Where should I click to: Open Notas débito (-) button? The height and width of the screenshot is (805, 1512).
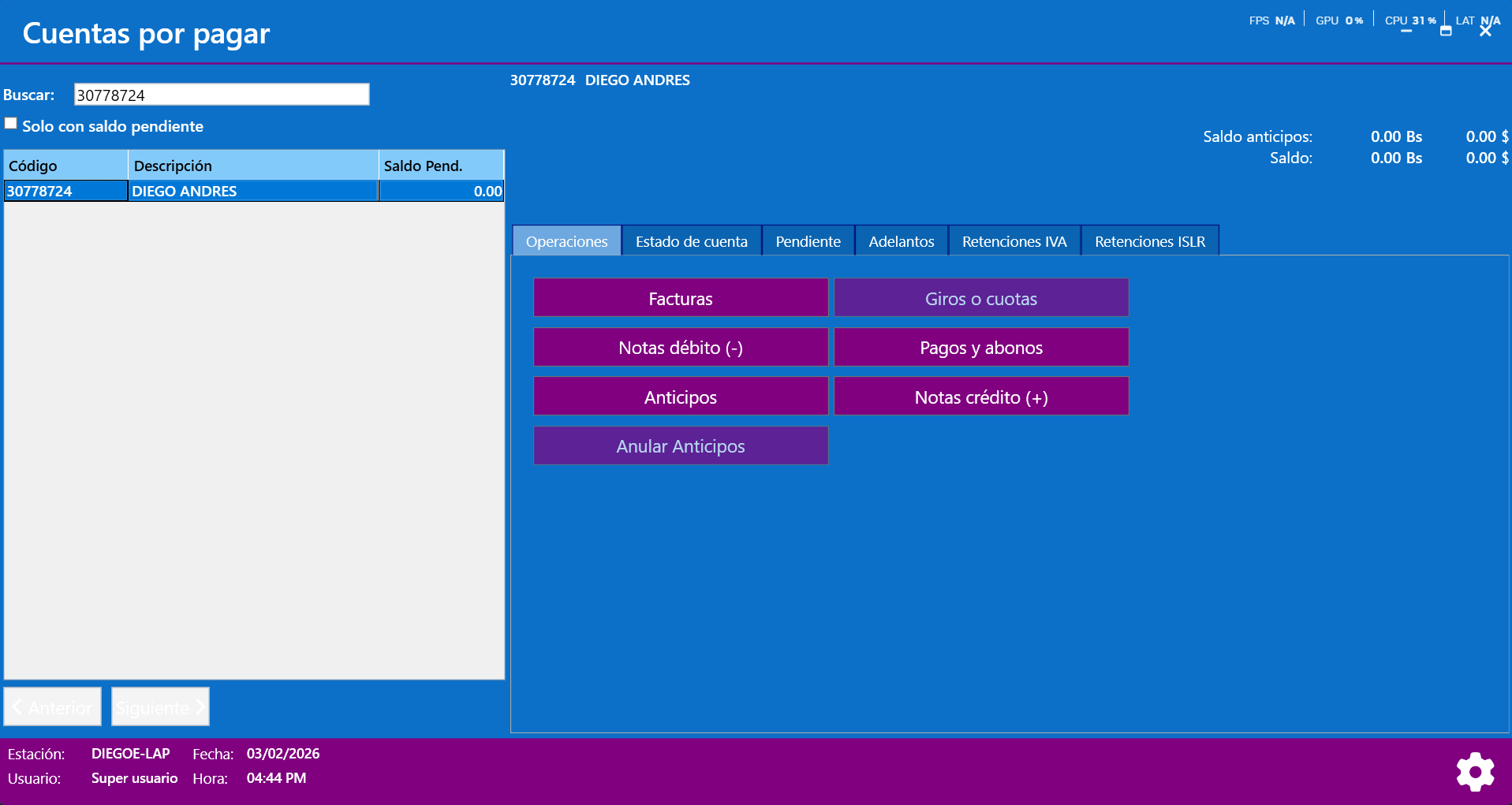click(x=680, y=348)
